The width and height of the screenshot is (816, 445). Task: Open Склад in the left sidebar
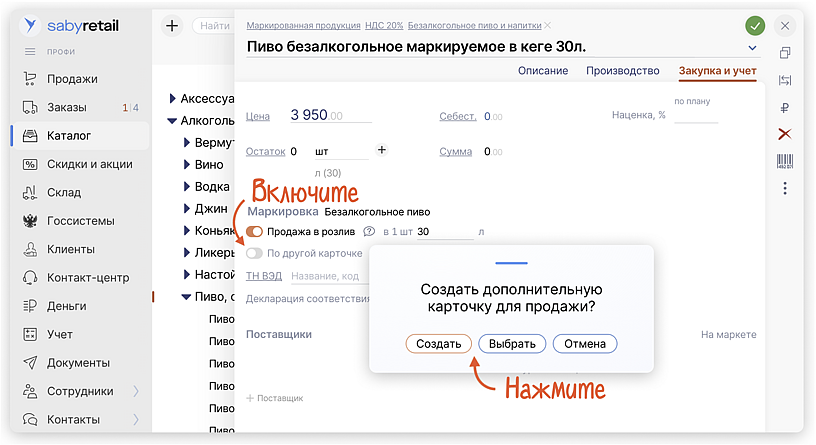[x=64, y=192]
